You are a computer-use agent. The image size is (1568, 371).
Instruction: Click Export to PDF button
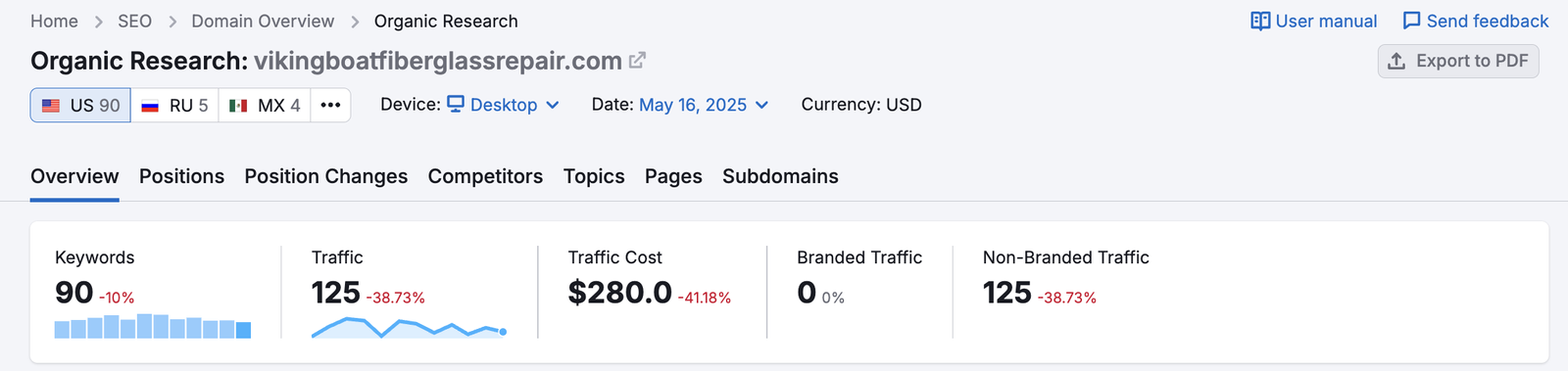click(x=1458, y=61)
